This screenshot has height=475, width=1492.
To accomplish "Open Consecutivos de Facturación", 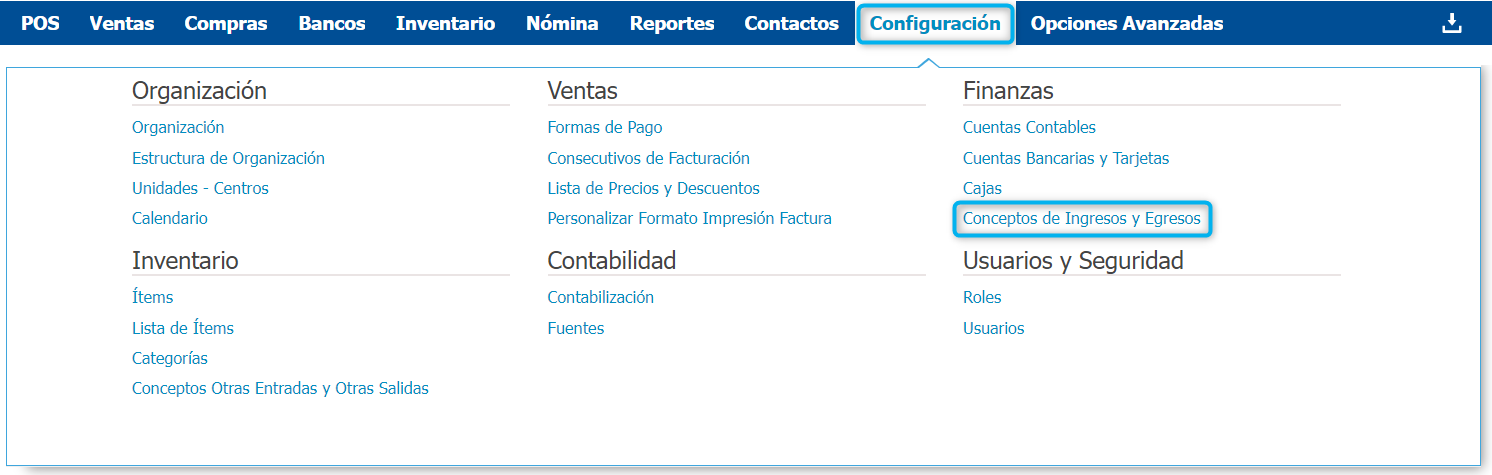I will (x=648, y=158).
